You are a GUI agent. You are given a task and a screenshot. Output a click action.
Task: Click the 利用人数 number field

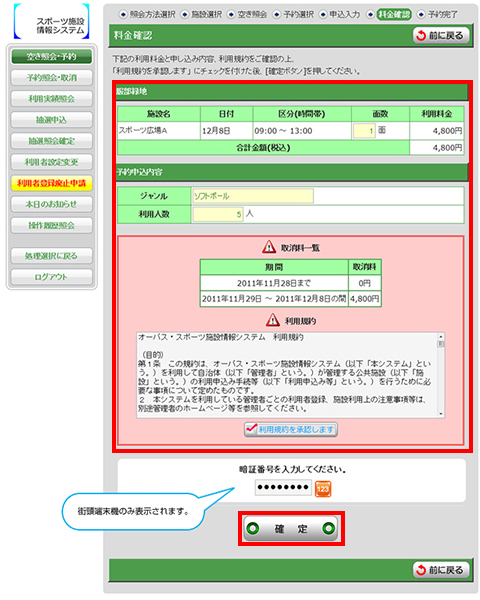(x=218, y=214)
